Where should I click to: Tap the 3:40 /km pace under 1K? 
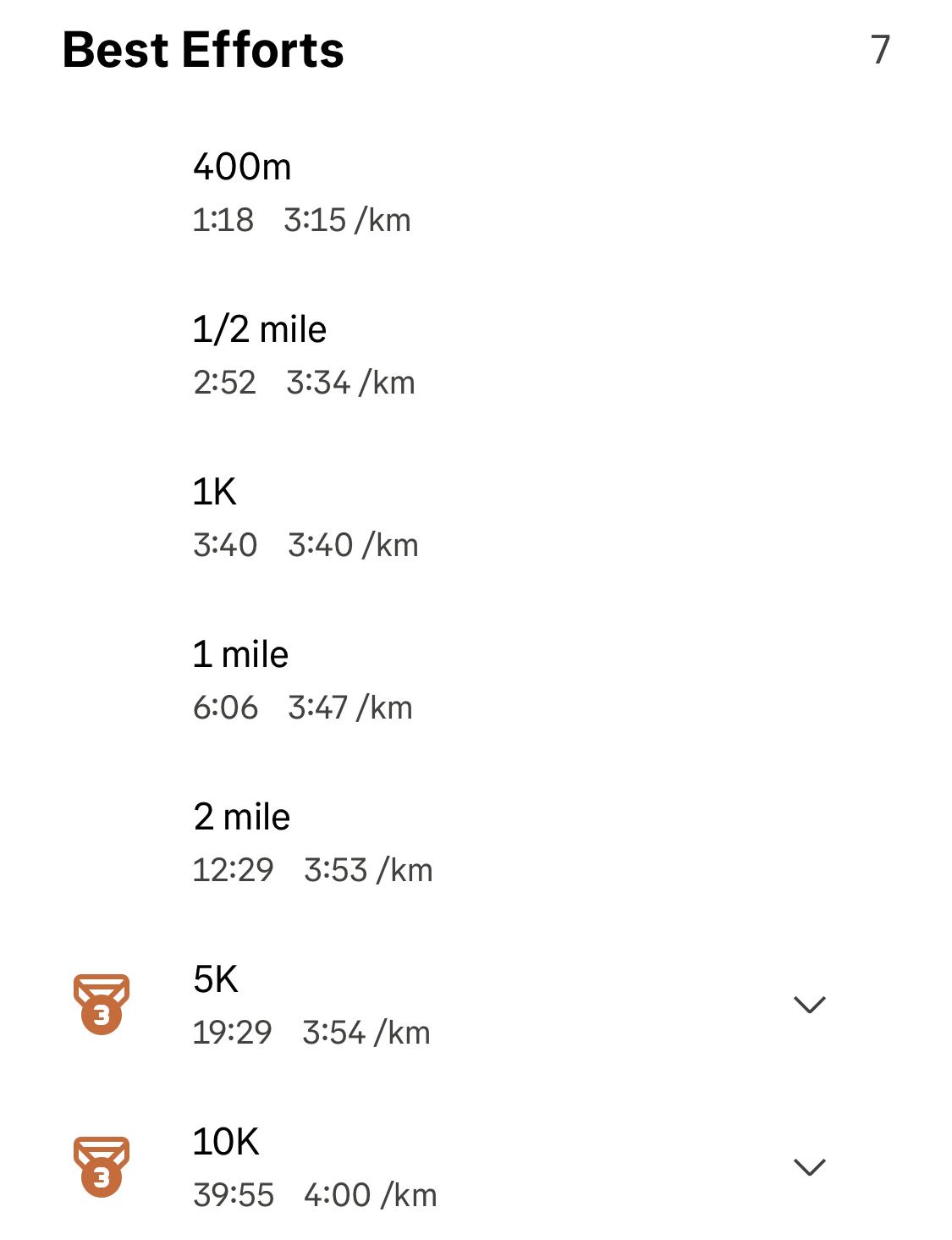point(353,545)
